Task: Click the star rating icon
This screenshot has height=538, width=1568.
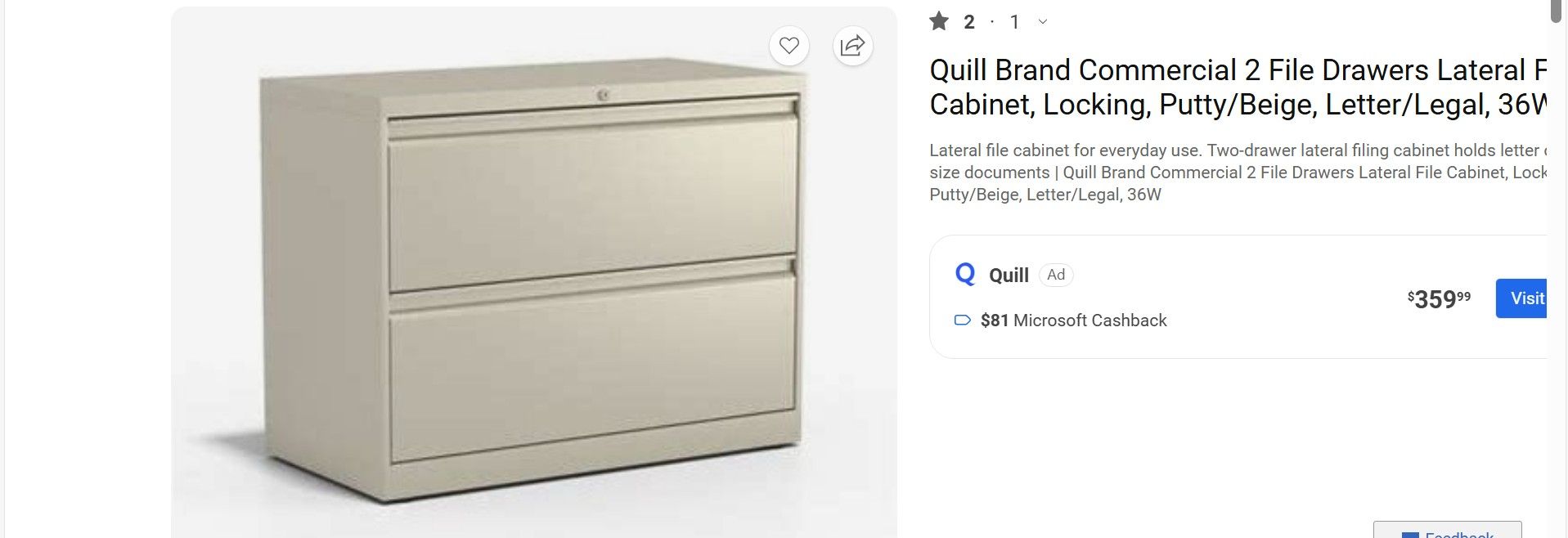Action: click(x=939, y=21)
